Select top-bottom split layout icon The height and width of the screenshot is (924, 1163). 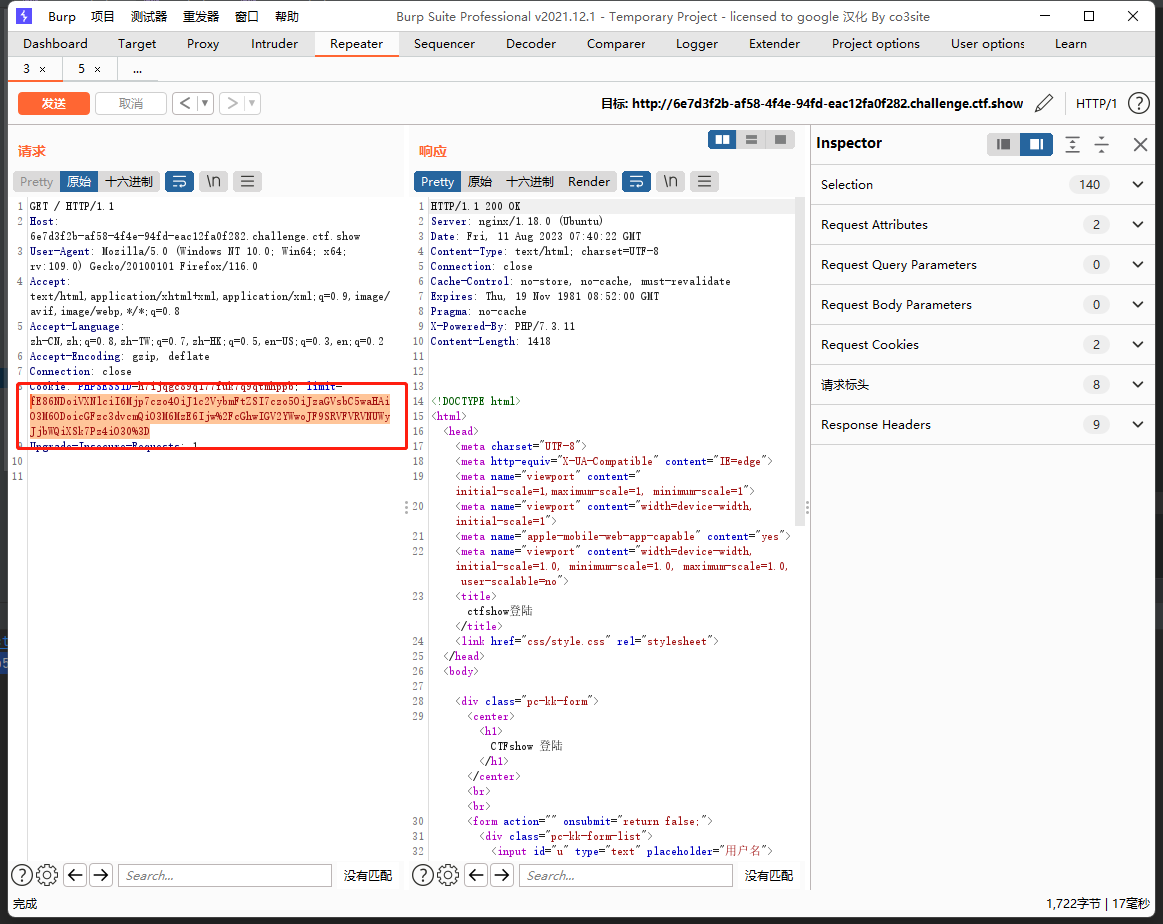[x=751, y=139]
